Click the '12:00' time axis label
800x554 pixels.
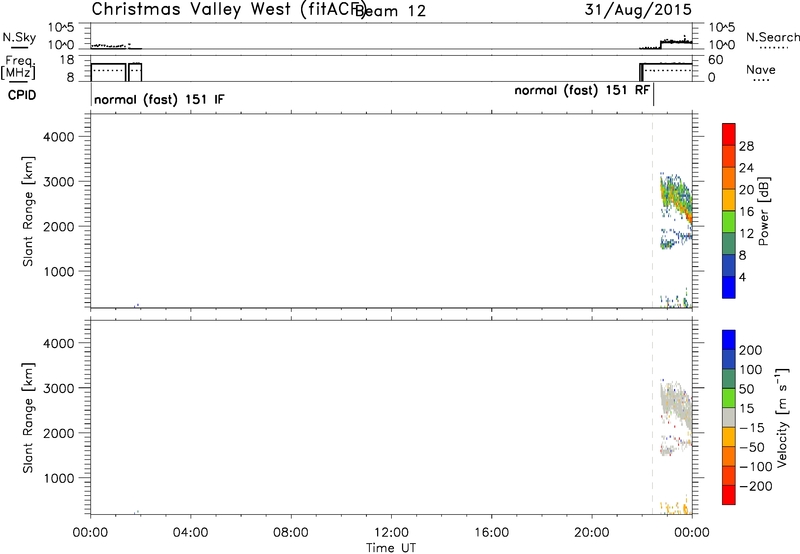click(391, 533)
